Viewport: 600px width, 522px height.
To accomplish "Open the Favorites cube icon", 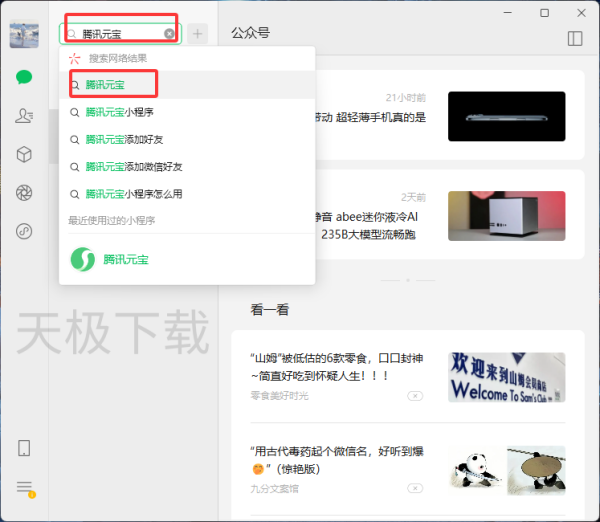I will (x=24, y=154).
